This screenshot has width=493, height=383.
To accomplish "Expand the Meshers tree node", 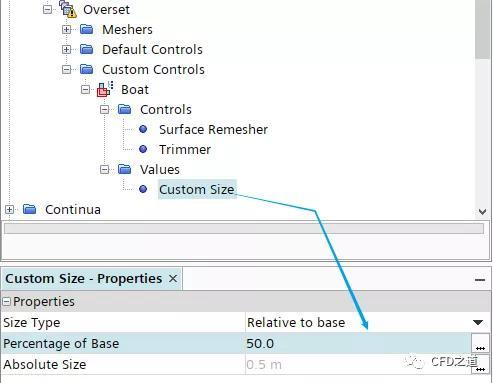I will pos(66,29).
